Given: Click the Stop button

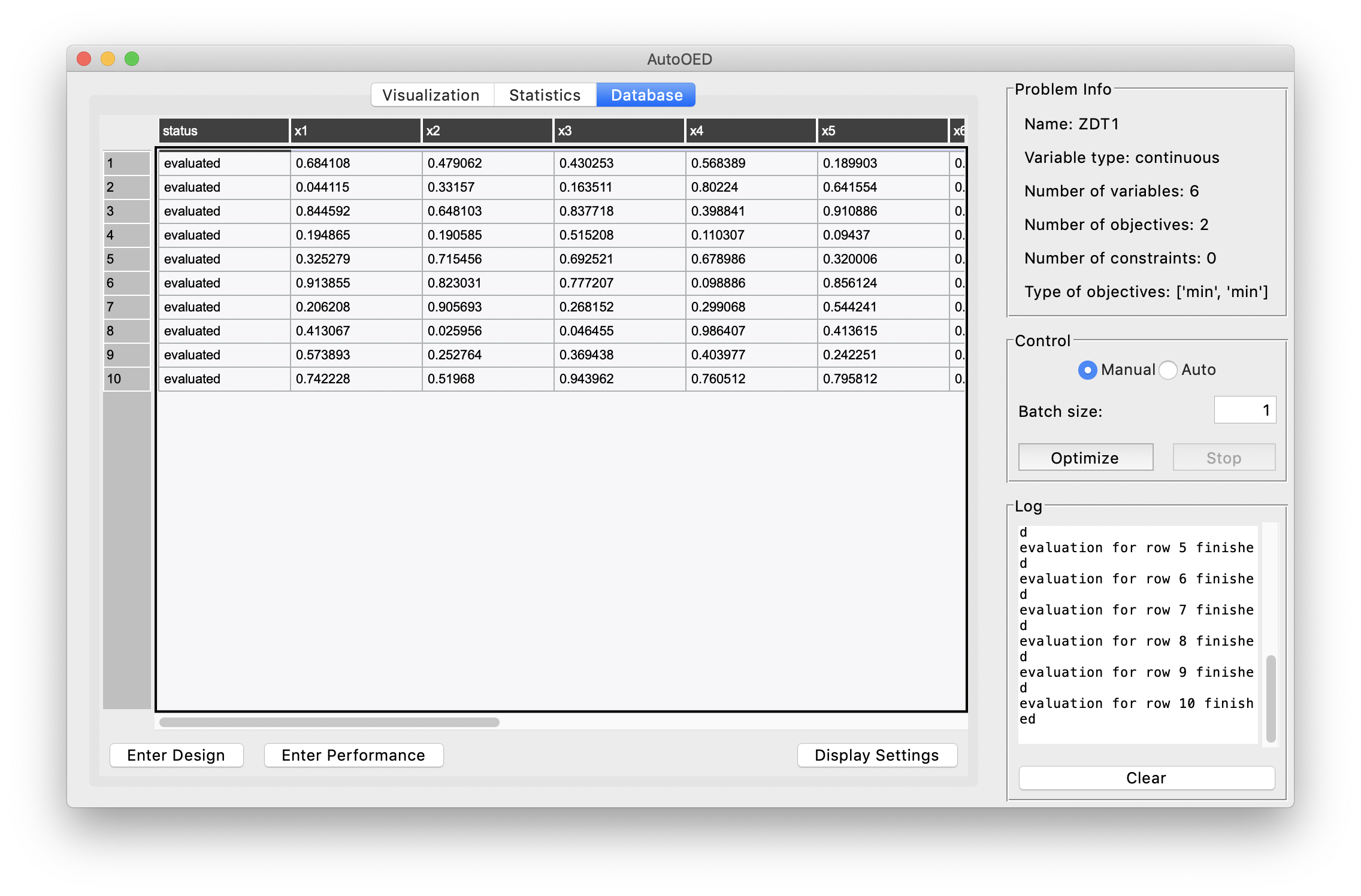Looking at the screenshot, I should click(x=1223, y=458).
